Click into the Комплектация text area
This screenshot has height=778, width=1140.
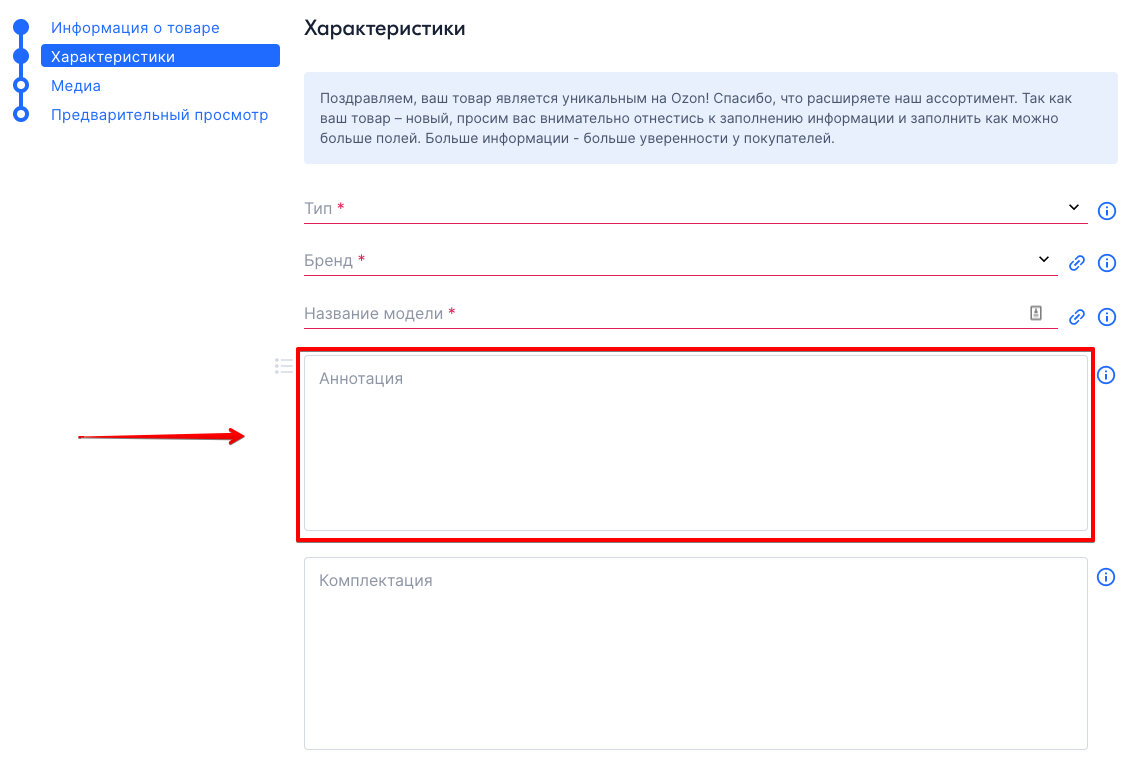pyautogui.click(x=696, y=654)
